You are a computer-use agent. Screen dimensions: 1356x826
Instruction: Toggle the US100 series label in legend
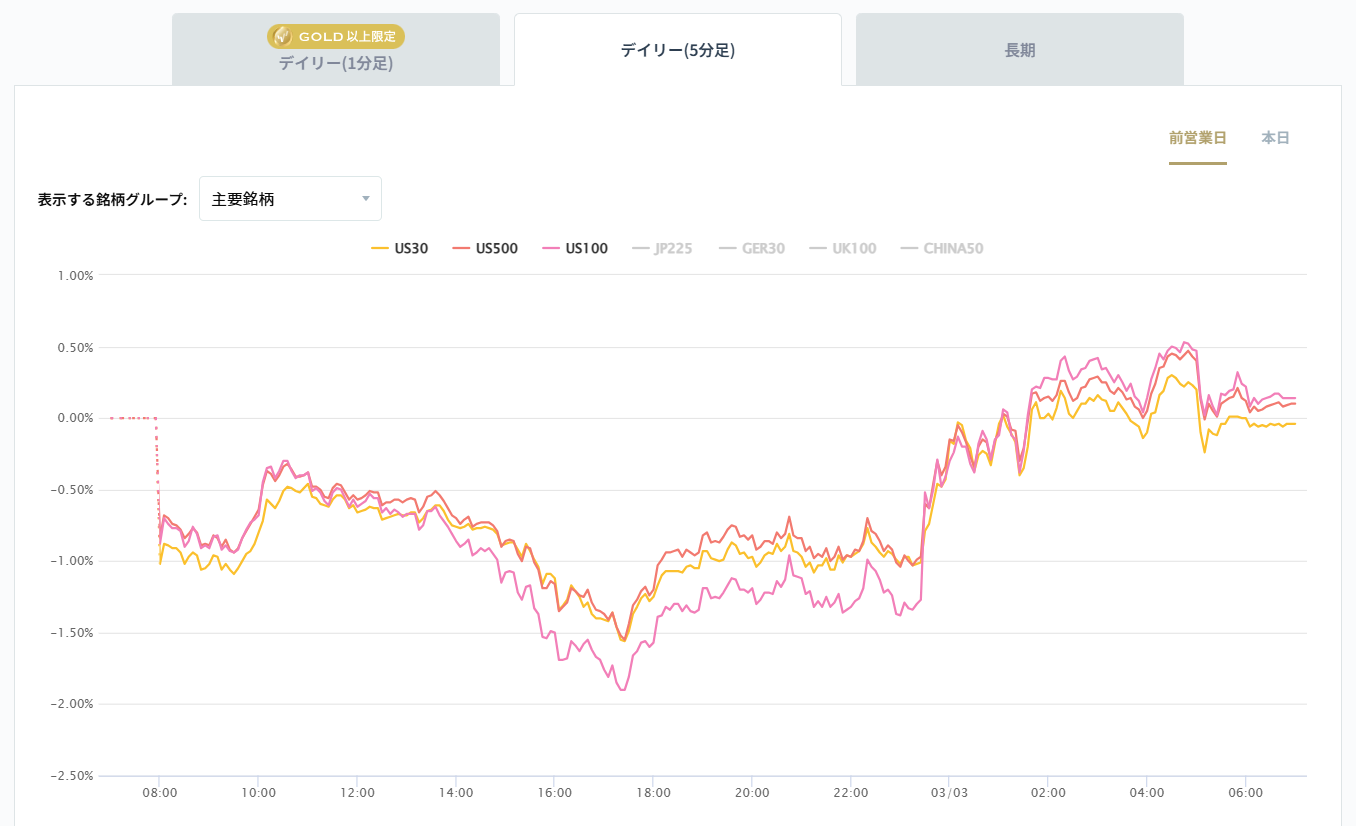tap(586, 249)
